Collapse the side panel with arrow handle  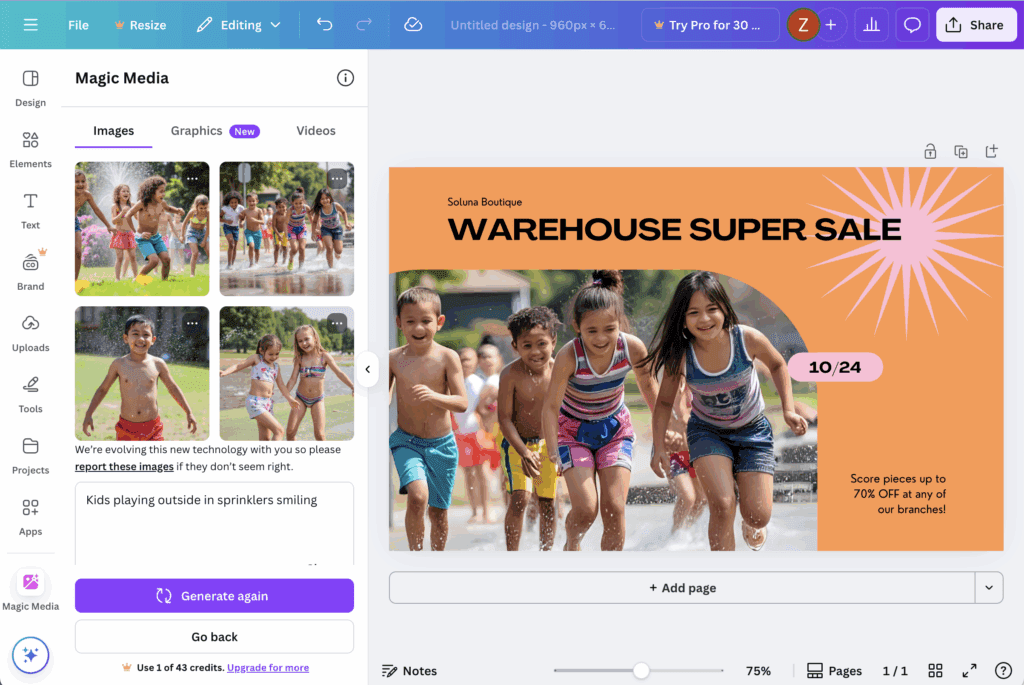coord(367,369)
